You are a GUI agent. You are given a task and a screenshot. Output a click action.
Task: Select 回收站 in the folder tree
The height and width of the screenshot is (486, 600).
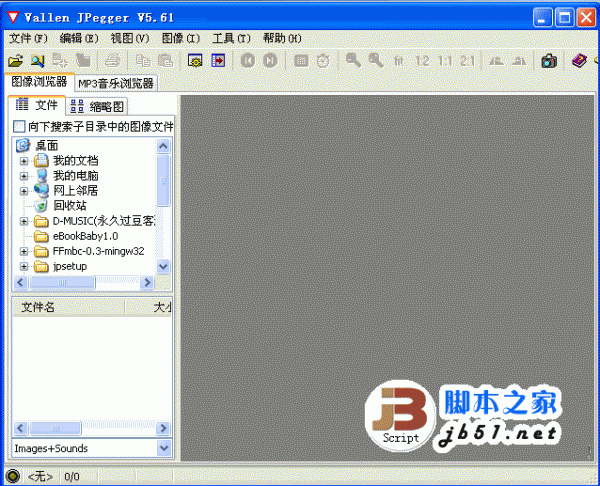click(70, 206)
